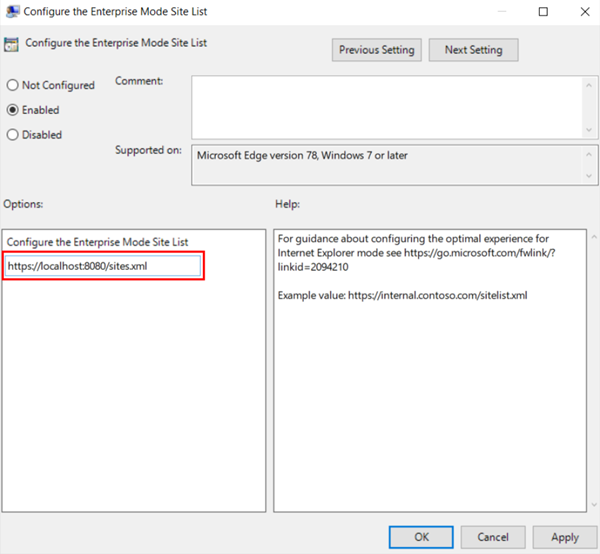This screenshot has height=554, width=600.
Task: Maximize the dialog window
Action: pyautogui.click(x=543, y=12)
